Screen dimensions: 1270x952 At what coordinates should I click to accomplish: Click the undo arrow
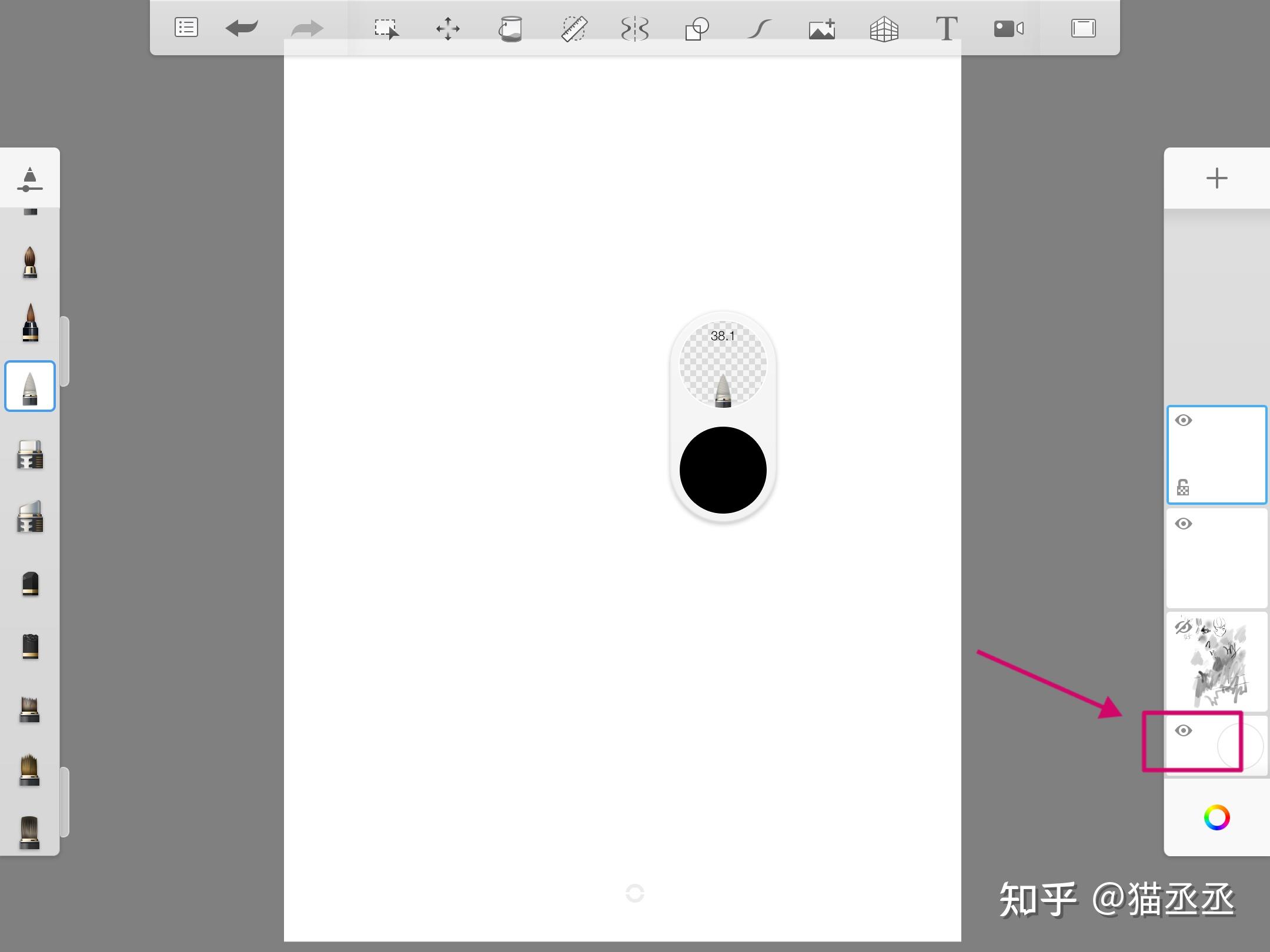[242, 28]
